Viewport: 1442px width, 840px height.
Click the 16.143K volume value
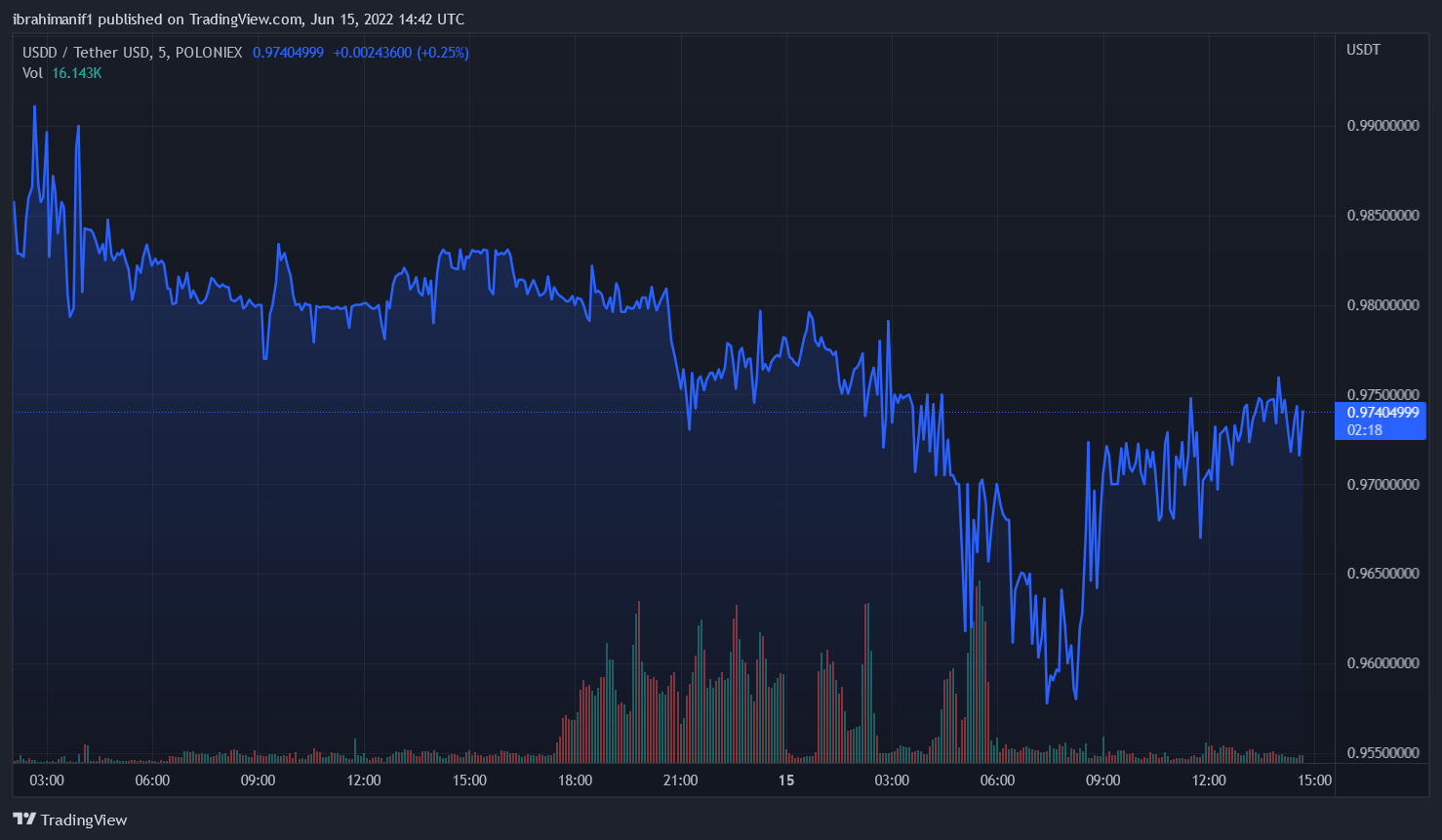(x=77, y=73)
